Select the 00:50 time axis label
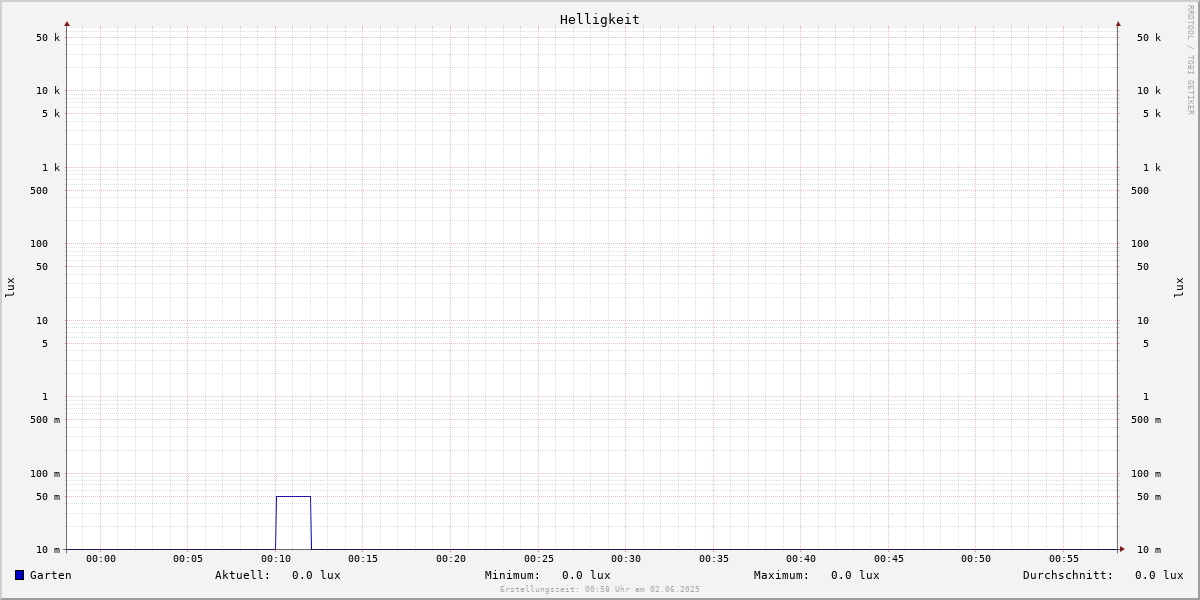Image resolution: width=1200 pixels, height=600 pixels. pyautogui.click(x=976, y=559)
